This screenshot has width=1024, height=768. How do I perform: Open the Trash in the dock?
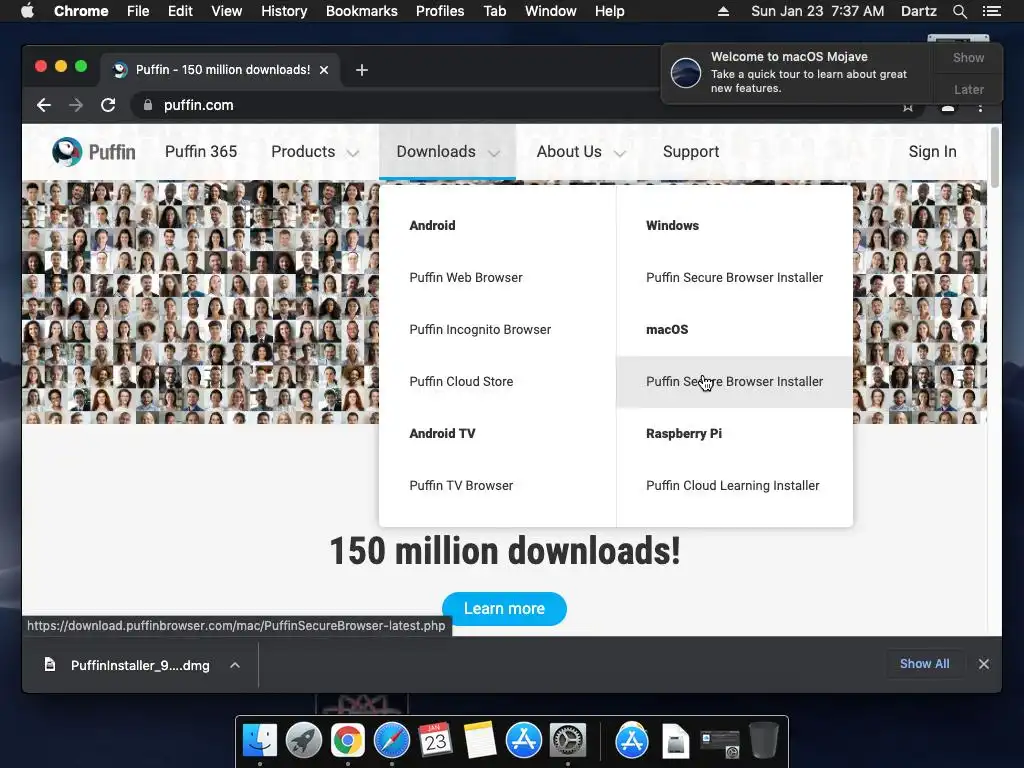click(763, 741)
